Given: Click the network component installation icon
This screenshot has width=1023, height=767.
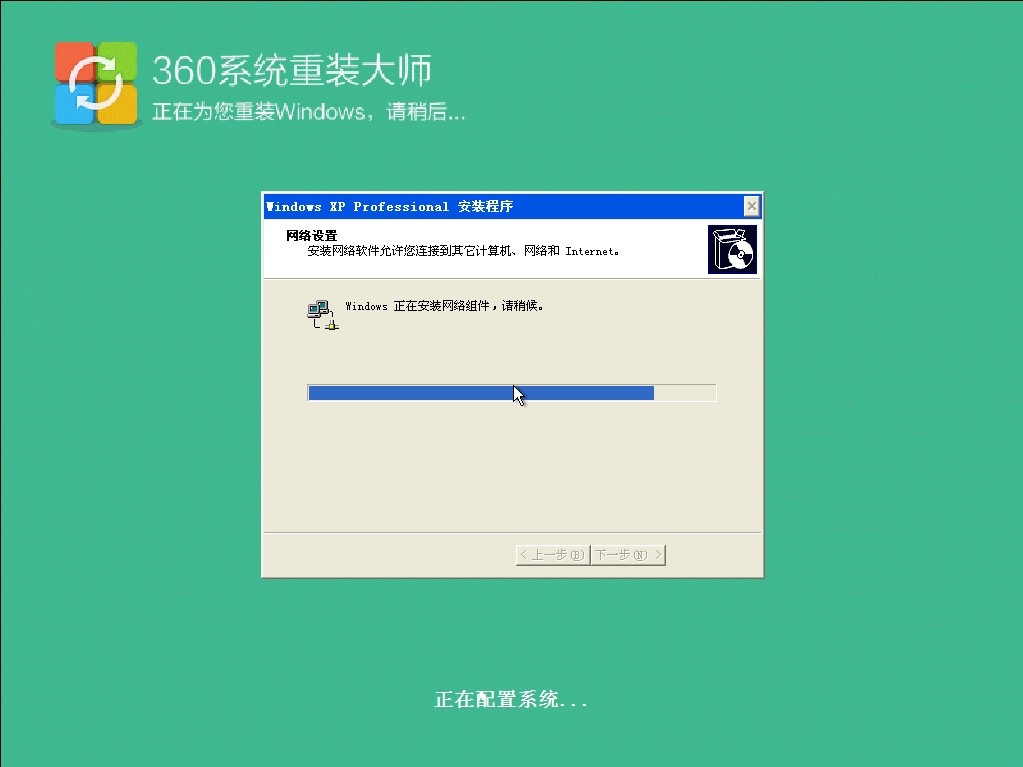Looking at the screenshot, I should click(322, 312).
